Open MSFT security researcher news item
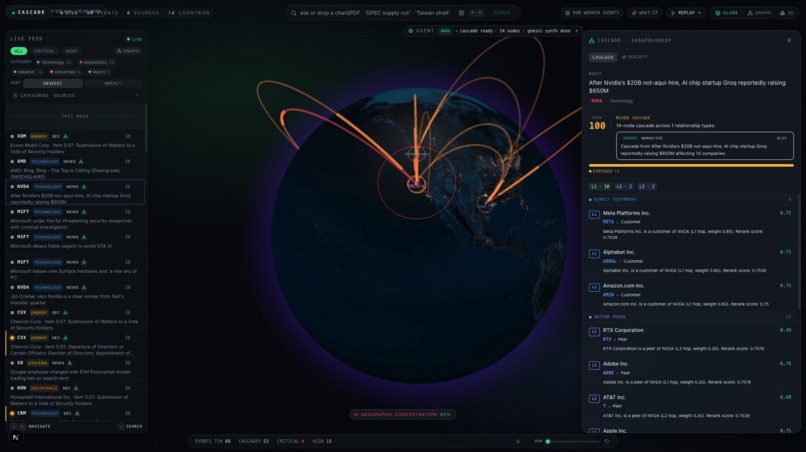This screenshot has height=452, width=806. pos(75,219)
